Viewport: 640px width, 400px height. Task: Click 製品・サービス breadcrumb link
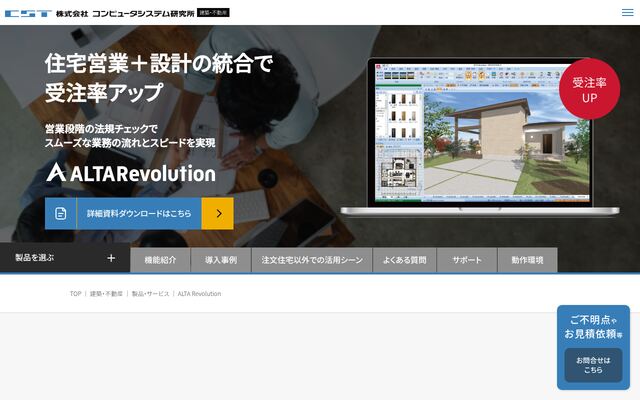pyautogui.click(x=150, y=293)
